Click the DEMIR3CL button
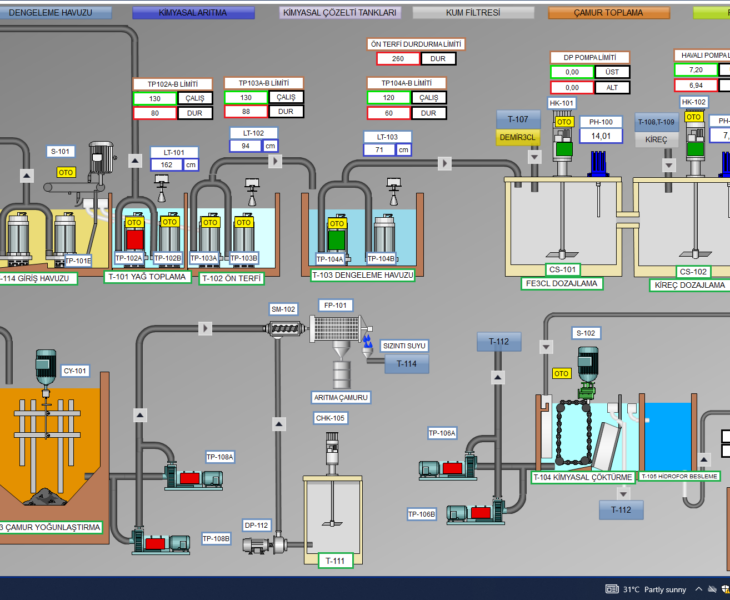Image resolution: width=730 pixels, height=600 pixels. click(518, 138)
